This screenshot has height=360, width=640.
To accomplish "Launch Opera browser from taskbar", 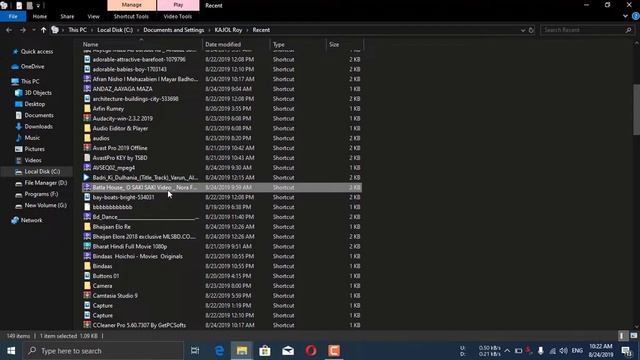I will pyautogui.click(x=311, y=351).
